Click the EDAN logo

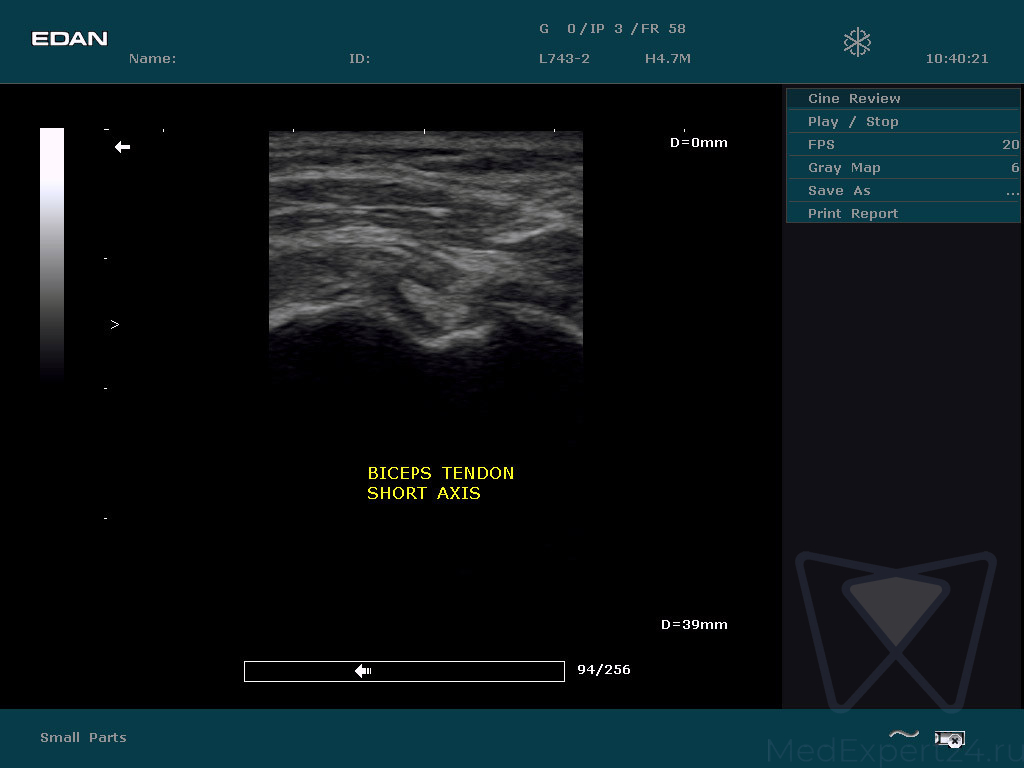pyautogui.click(x=69, y=39)
